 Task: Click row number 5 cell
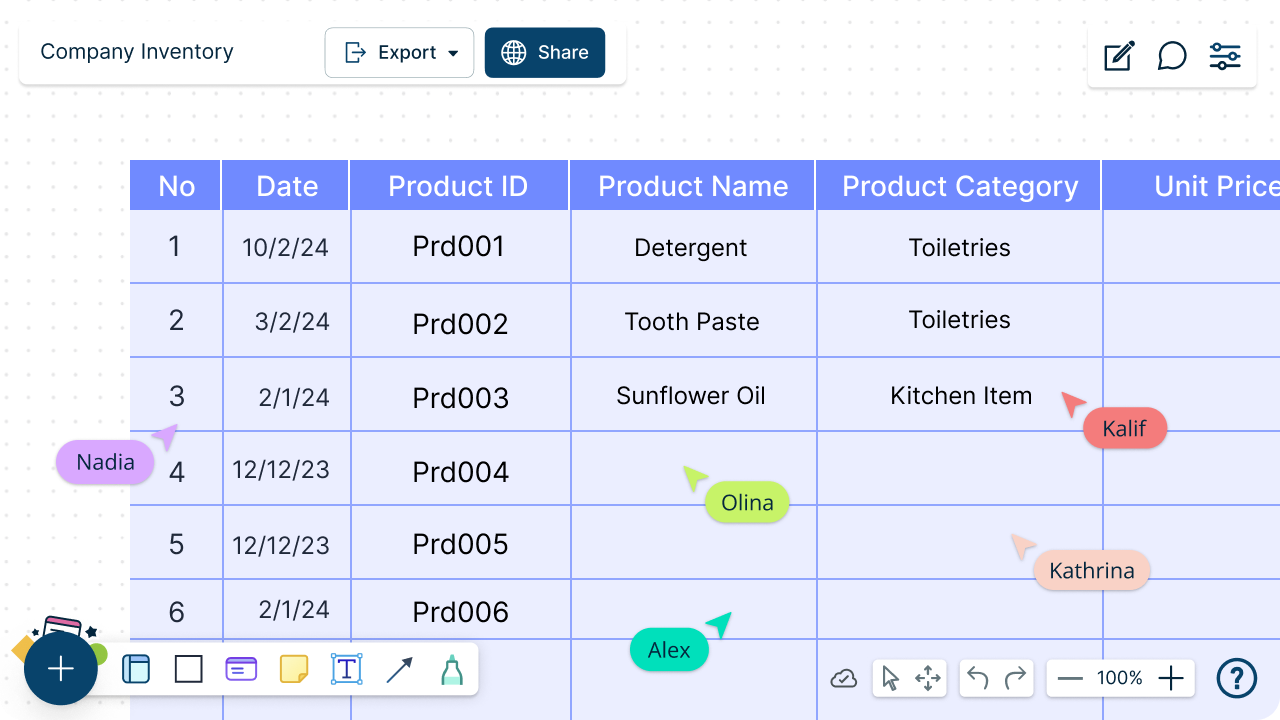176,543
